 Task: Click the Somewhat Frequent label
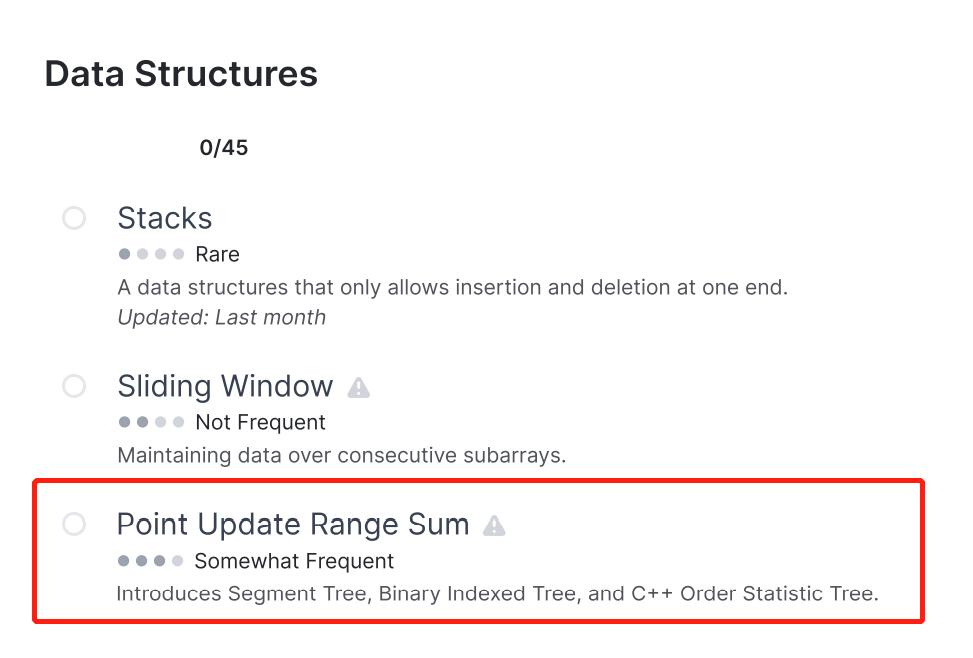[x=294, y=561]
